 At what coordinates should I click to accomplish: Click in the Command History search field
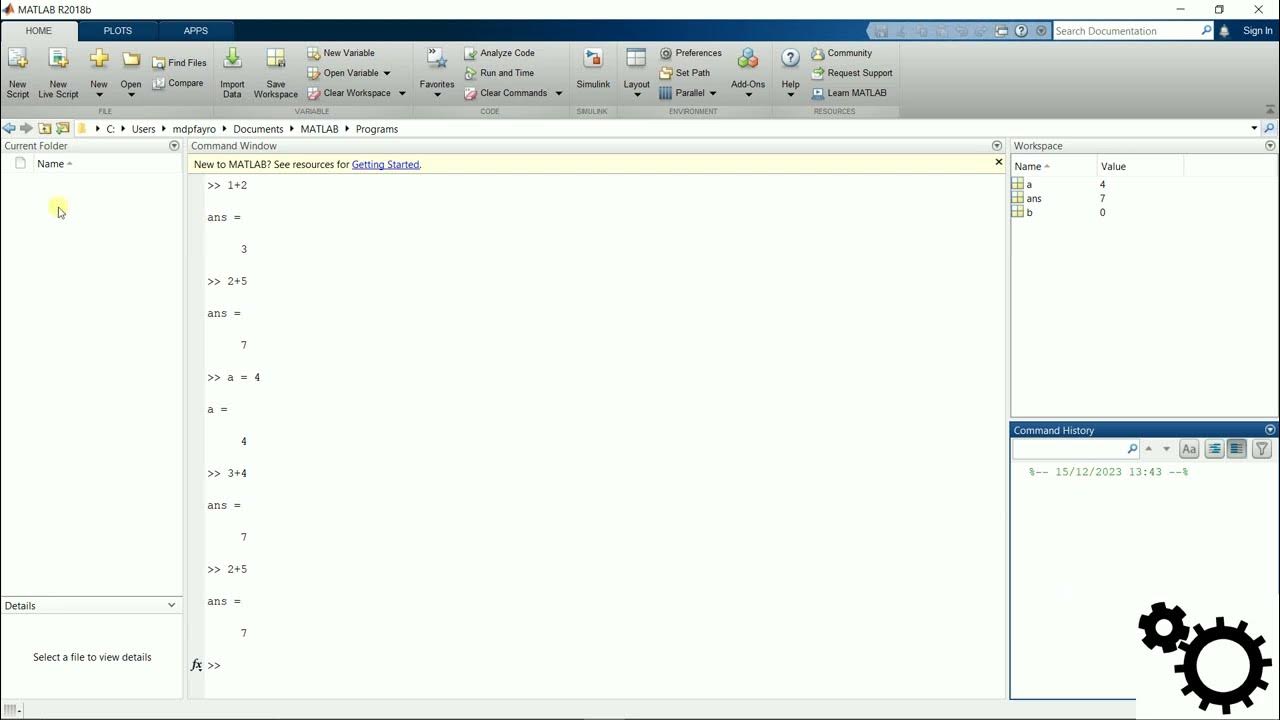coord(1070,449)
